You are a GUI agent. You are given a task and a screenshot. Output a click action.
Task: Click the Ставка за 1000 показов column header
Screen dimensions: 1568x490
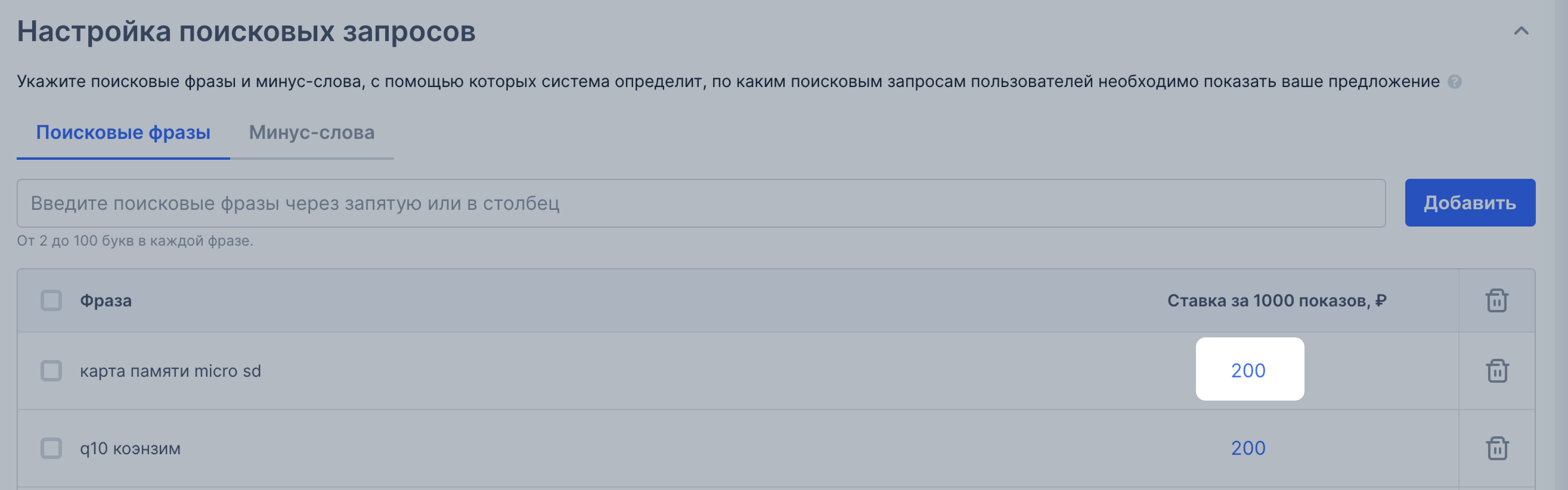tap(1276, 301)
